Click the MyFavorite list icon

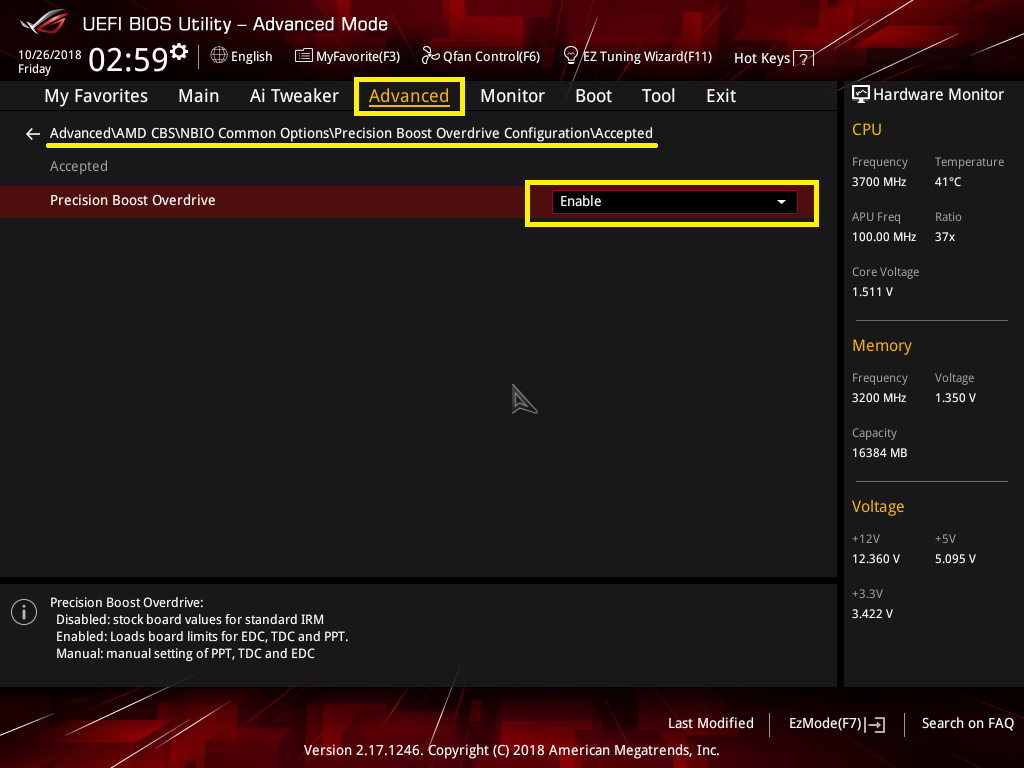(x=304, y=56)
